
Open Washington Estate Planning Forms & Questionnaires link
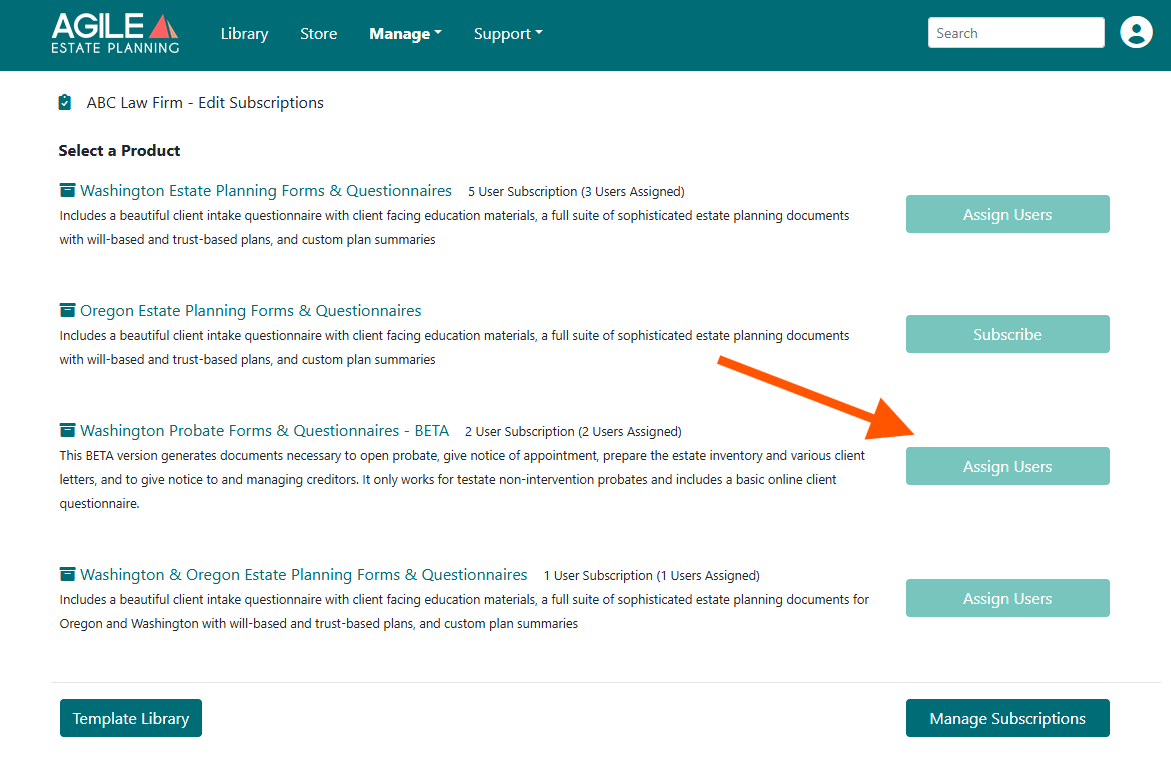(266, 190)
